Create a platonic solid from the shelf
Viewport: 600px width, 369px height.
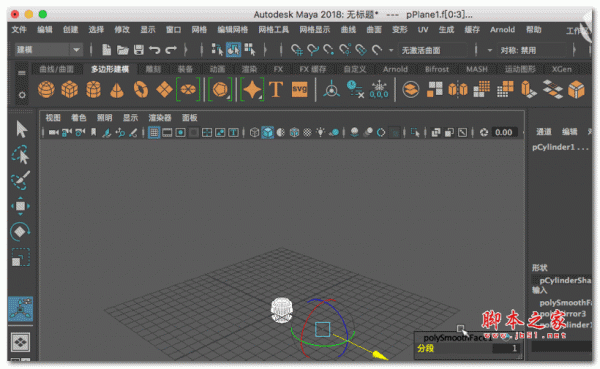(220, 90)
